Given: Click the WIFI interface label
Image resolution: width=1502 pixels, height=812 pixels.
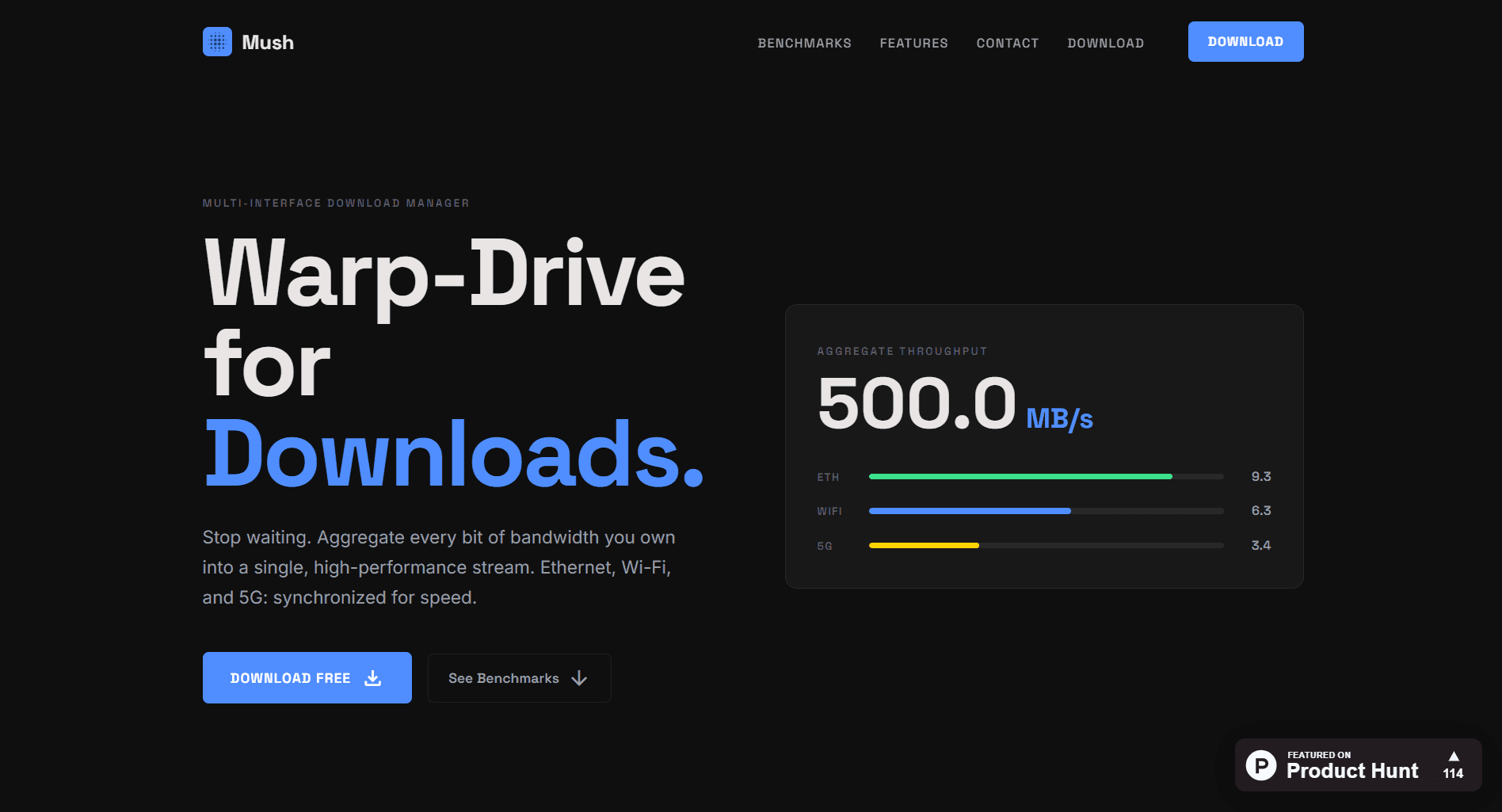Looking at the screenshot, I should (829, 511).
